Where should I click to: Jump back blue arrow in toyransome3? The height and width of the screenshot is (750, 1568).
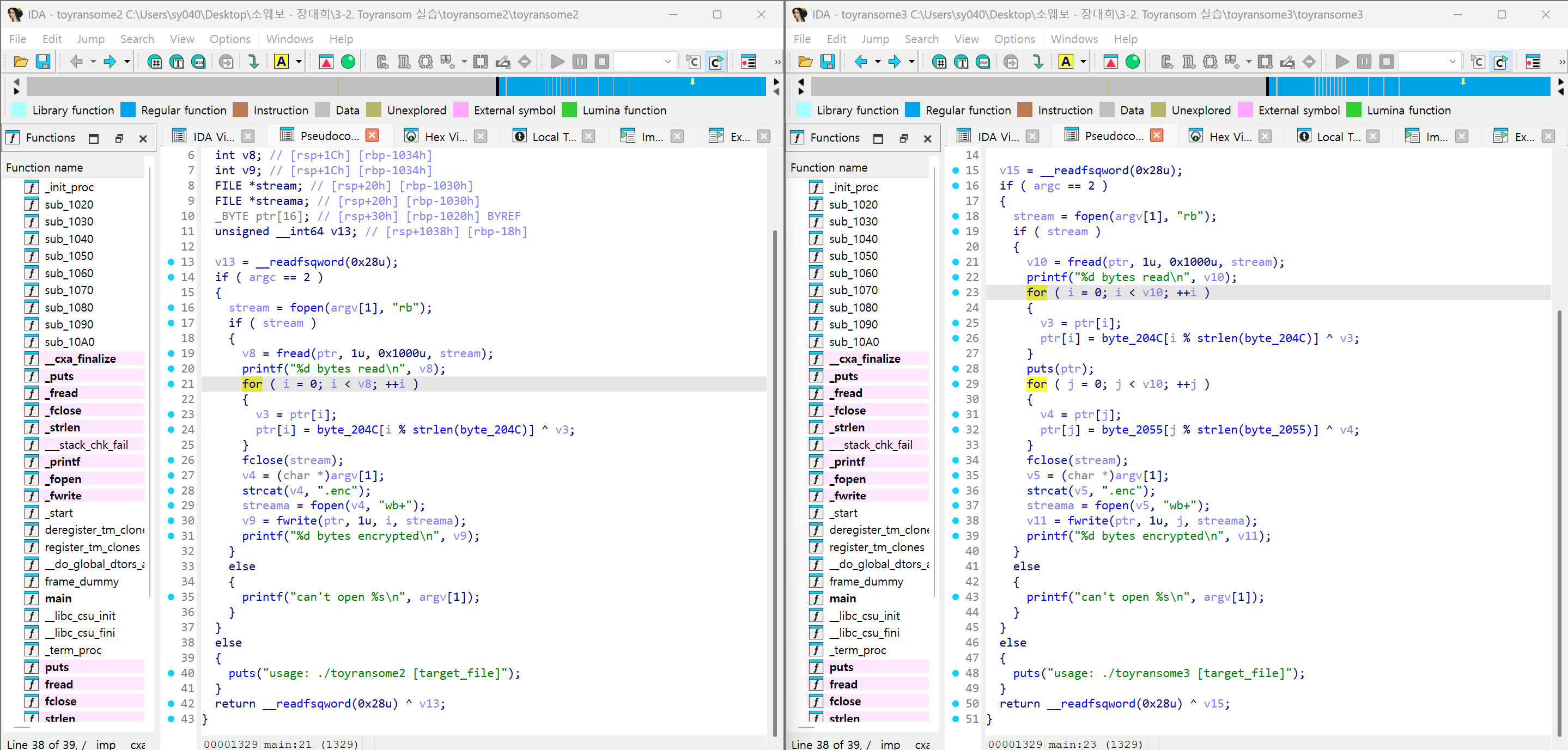pos(861,62)
